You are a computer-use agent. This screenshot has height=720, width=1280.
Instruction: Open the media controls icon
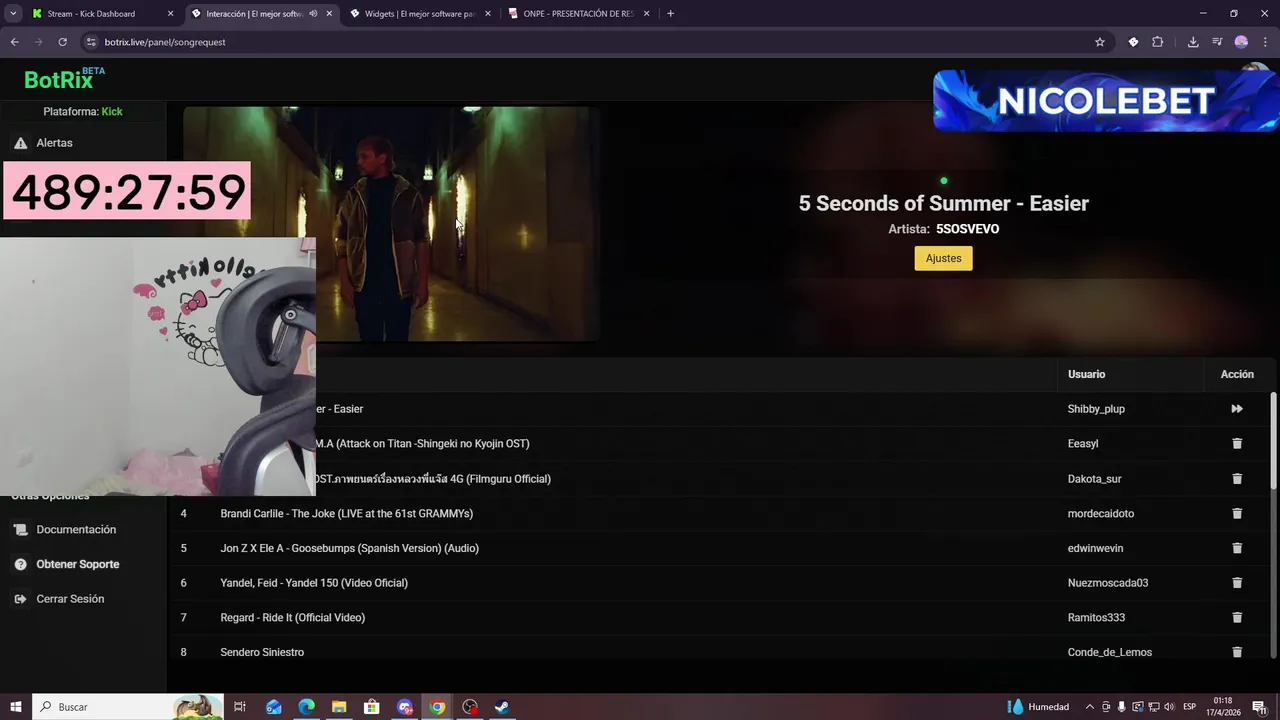click(x=1217, y=42)
